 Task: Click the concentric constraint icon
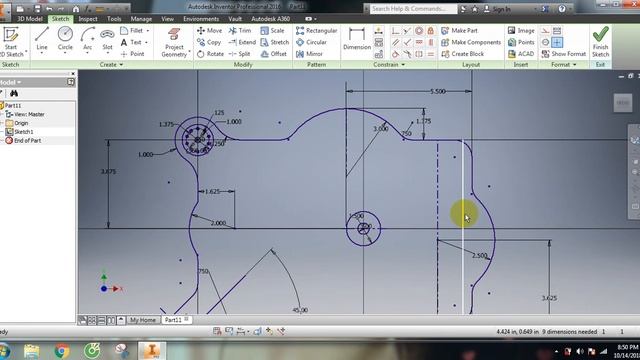tap(419, 31)
